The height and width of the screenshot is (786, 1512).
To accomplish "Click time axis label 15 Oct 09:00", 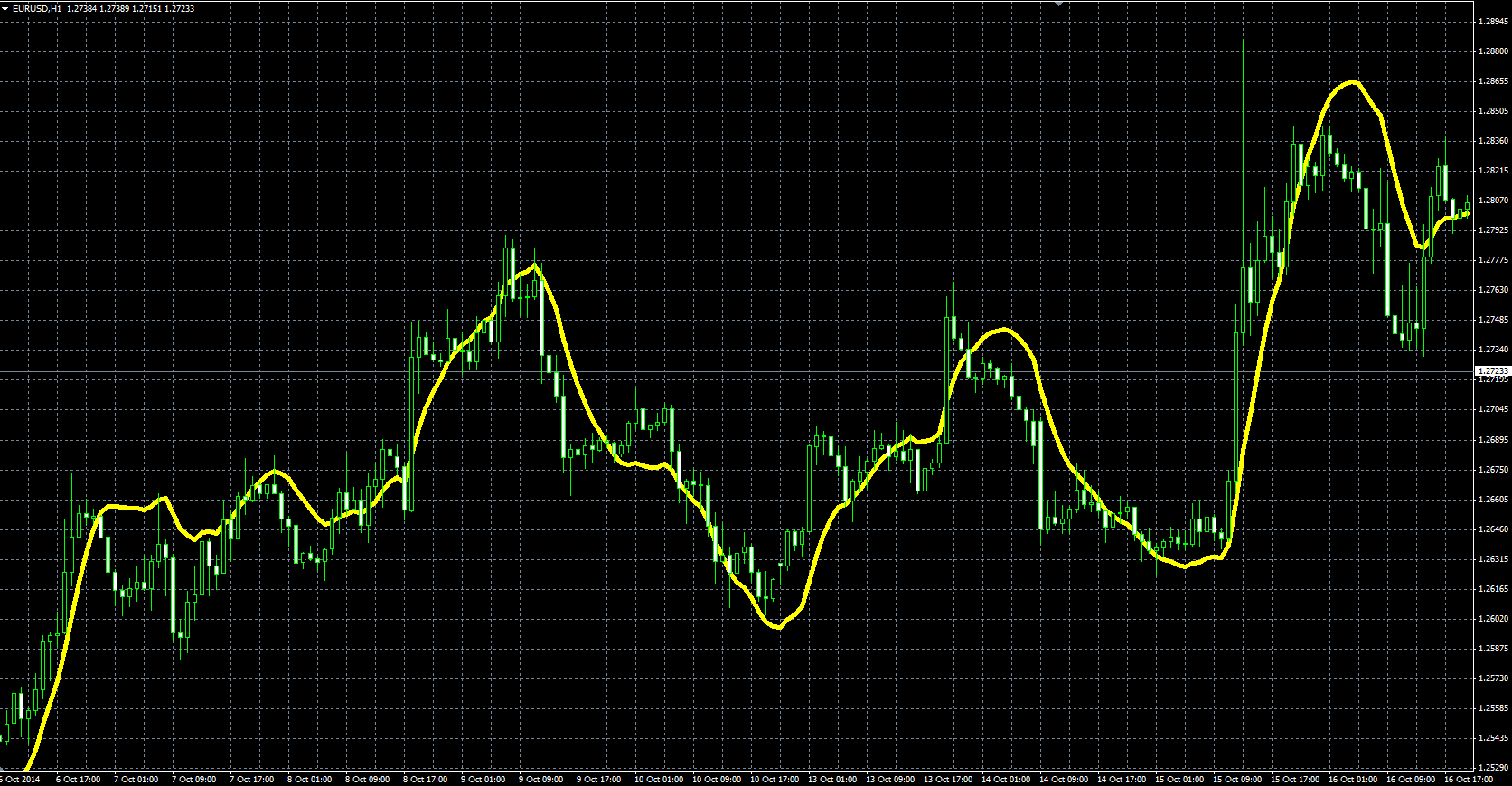I will 1237,779.
